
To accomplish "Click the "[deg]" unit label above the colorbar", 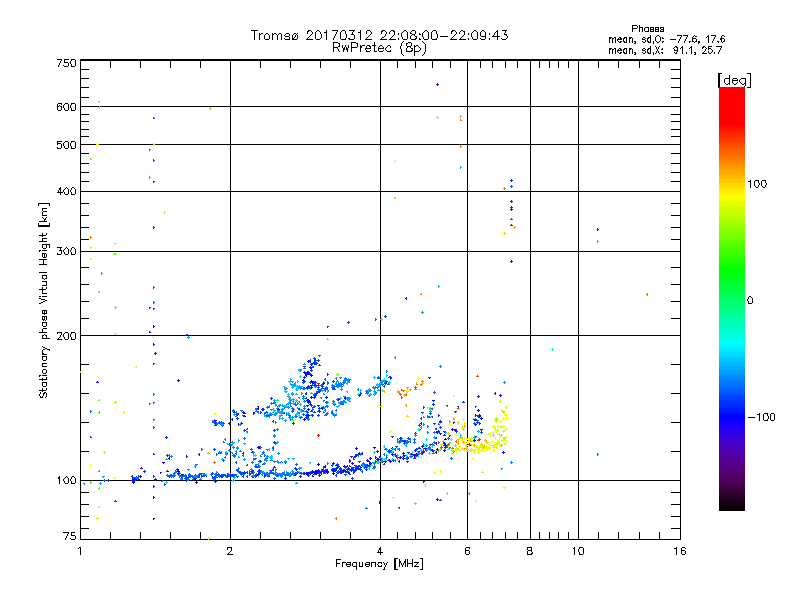I will point(734,80).
